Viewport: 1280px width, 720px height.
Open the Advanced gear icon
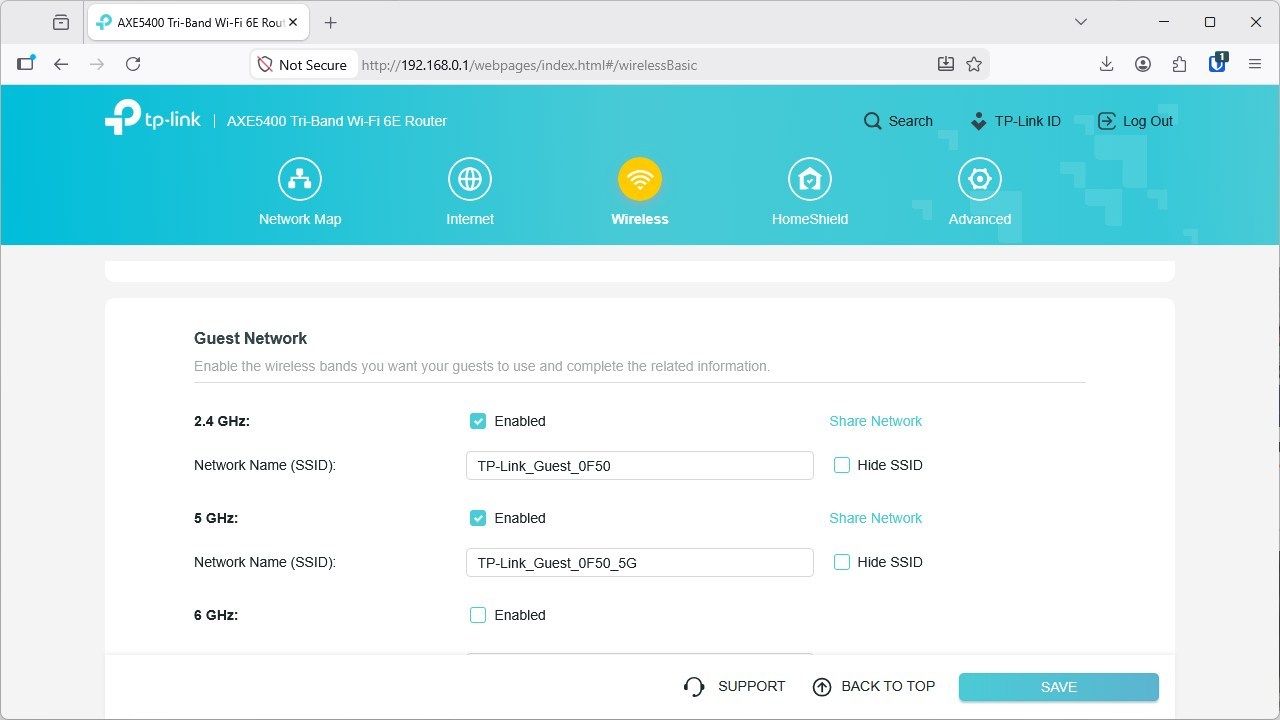[980, 180]
